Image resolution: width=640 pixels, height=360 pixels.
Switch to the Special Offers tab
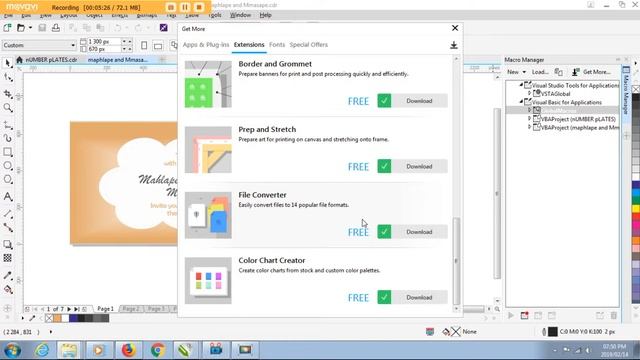[x=309, y=44]
